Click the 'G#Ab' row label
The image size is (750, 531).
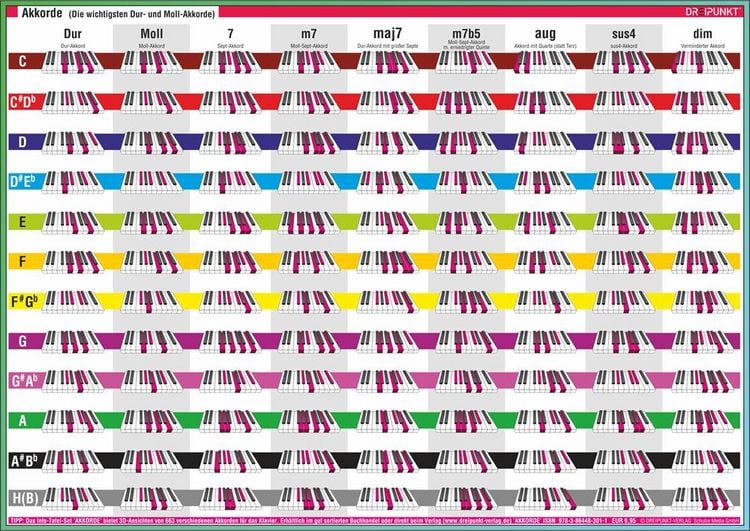coord(24,381)
